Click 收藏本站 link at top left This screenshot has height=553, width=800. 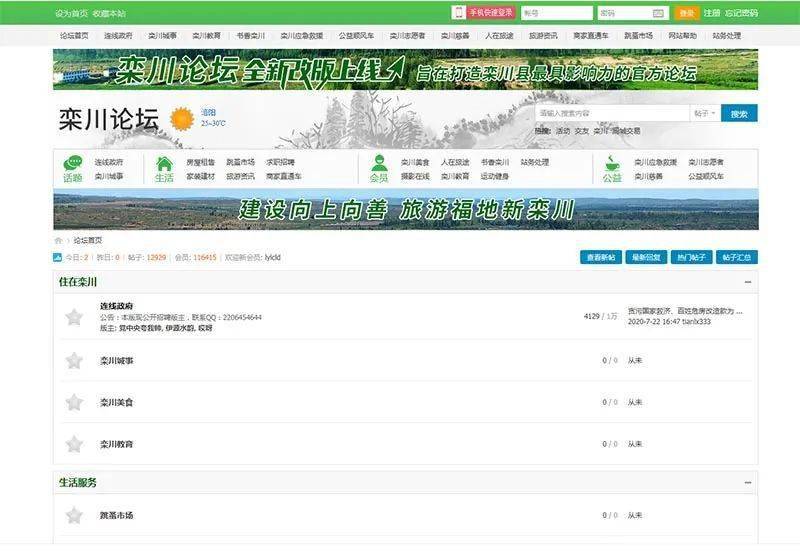tap(109, 14)
